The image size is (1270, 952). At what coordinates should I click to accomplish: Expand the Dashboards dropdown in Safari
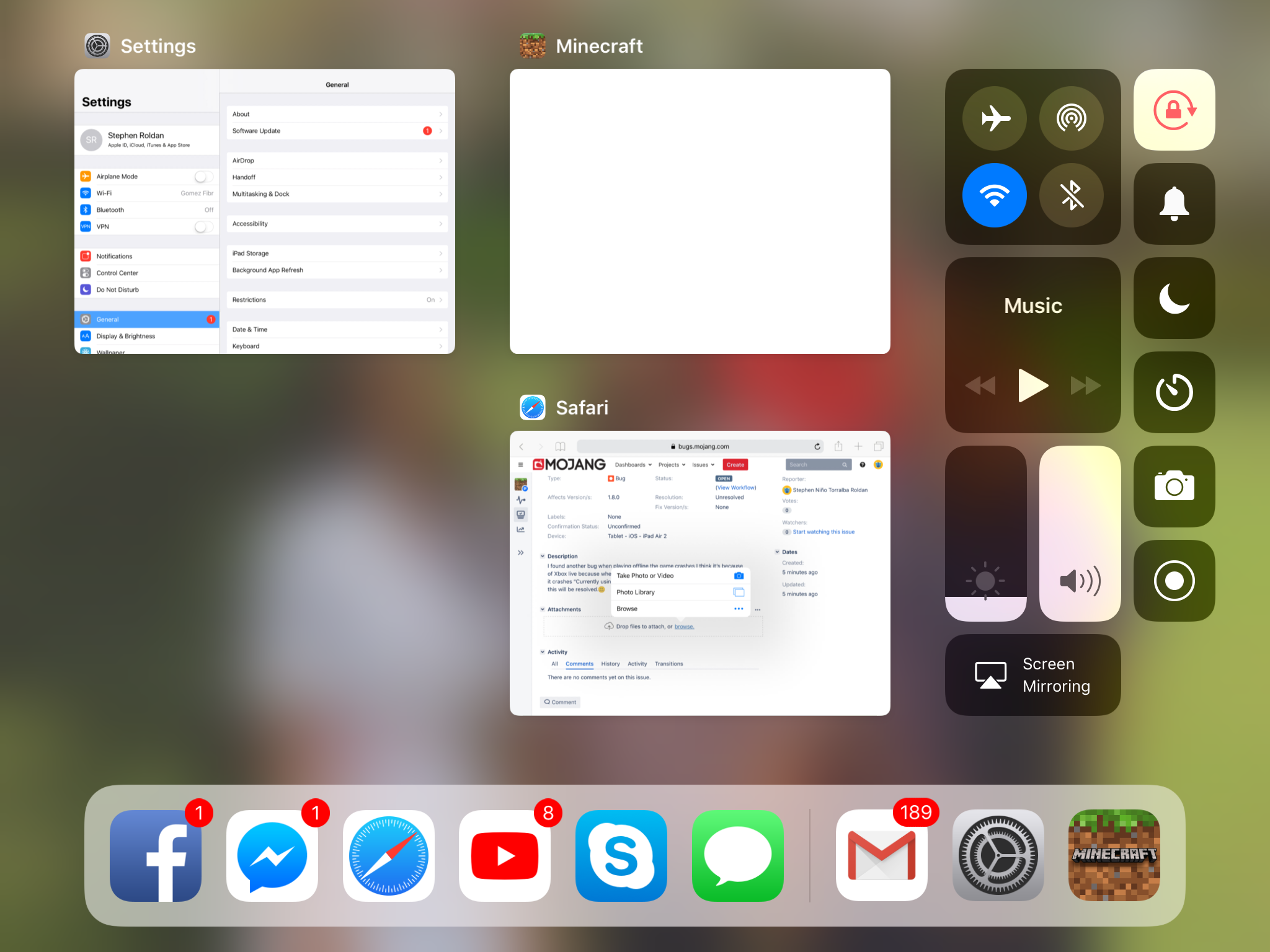tap(633, 465)
